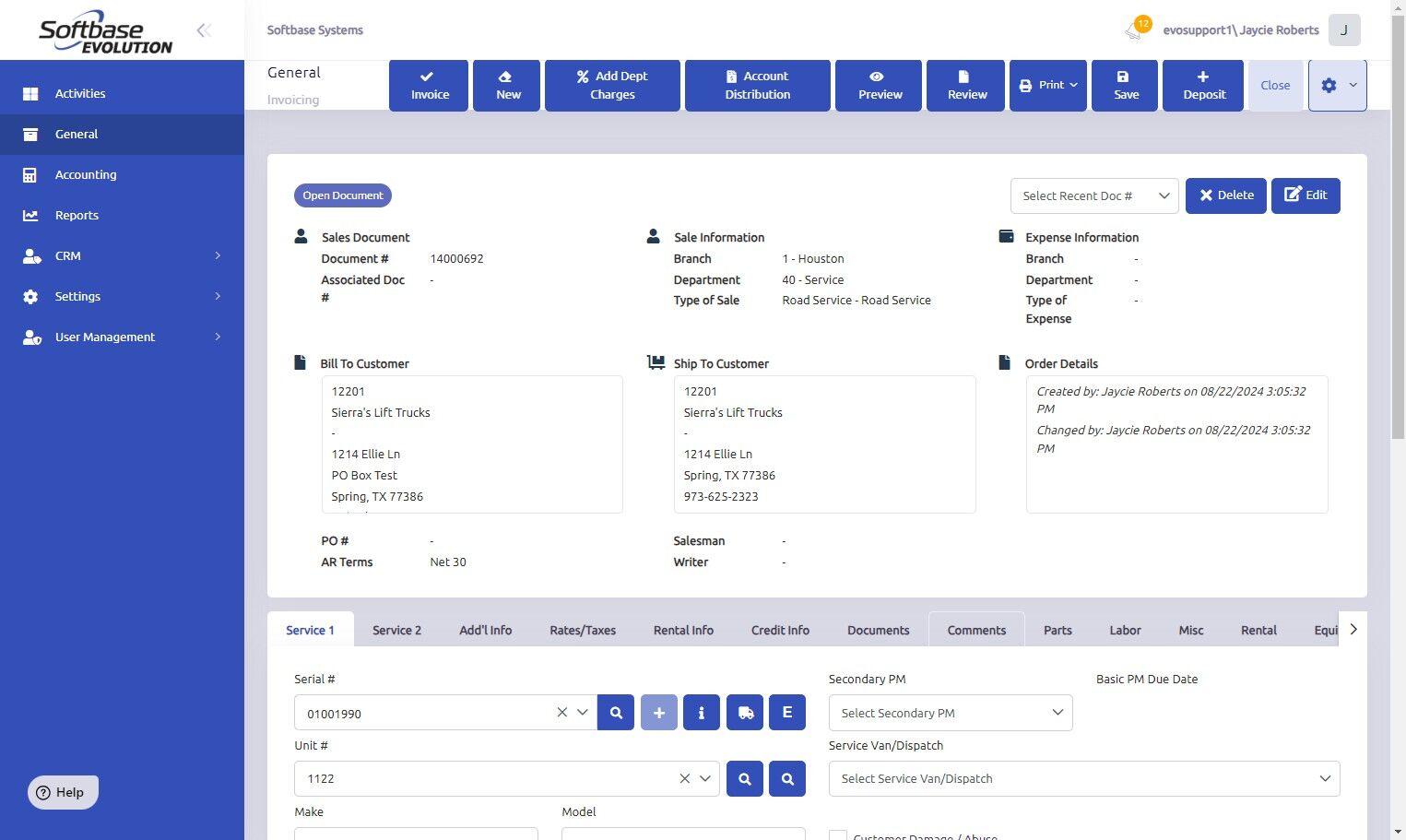Click the Settings gear icon in sidebar
The height and width of the screenshot is (840, 1406).
pos(30,297)
